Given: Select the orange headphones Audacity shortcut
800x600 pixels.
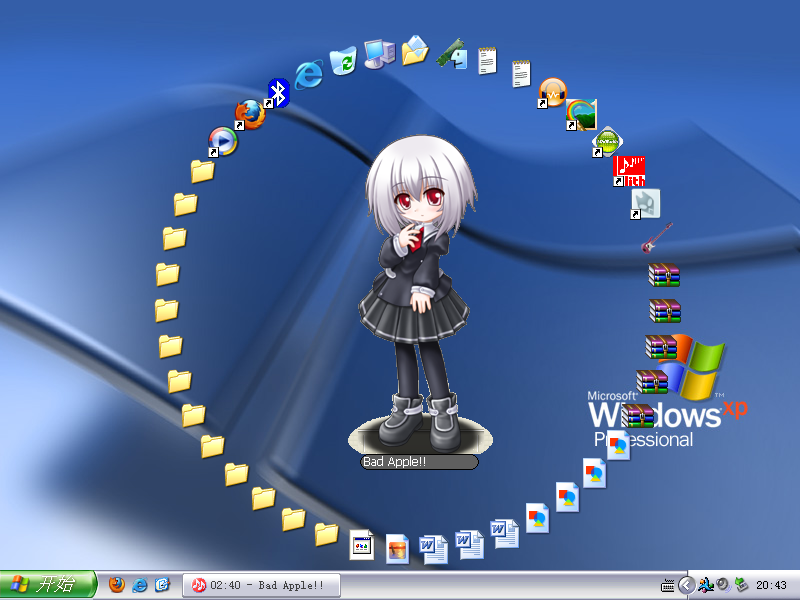Looking at the screenshot, I should pos(553,92).
